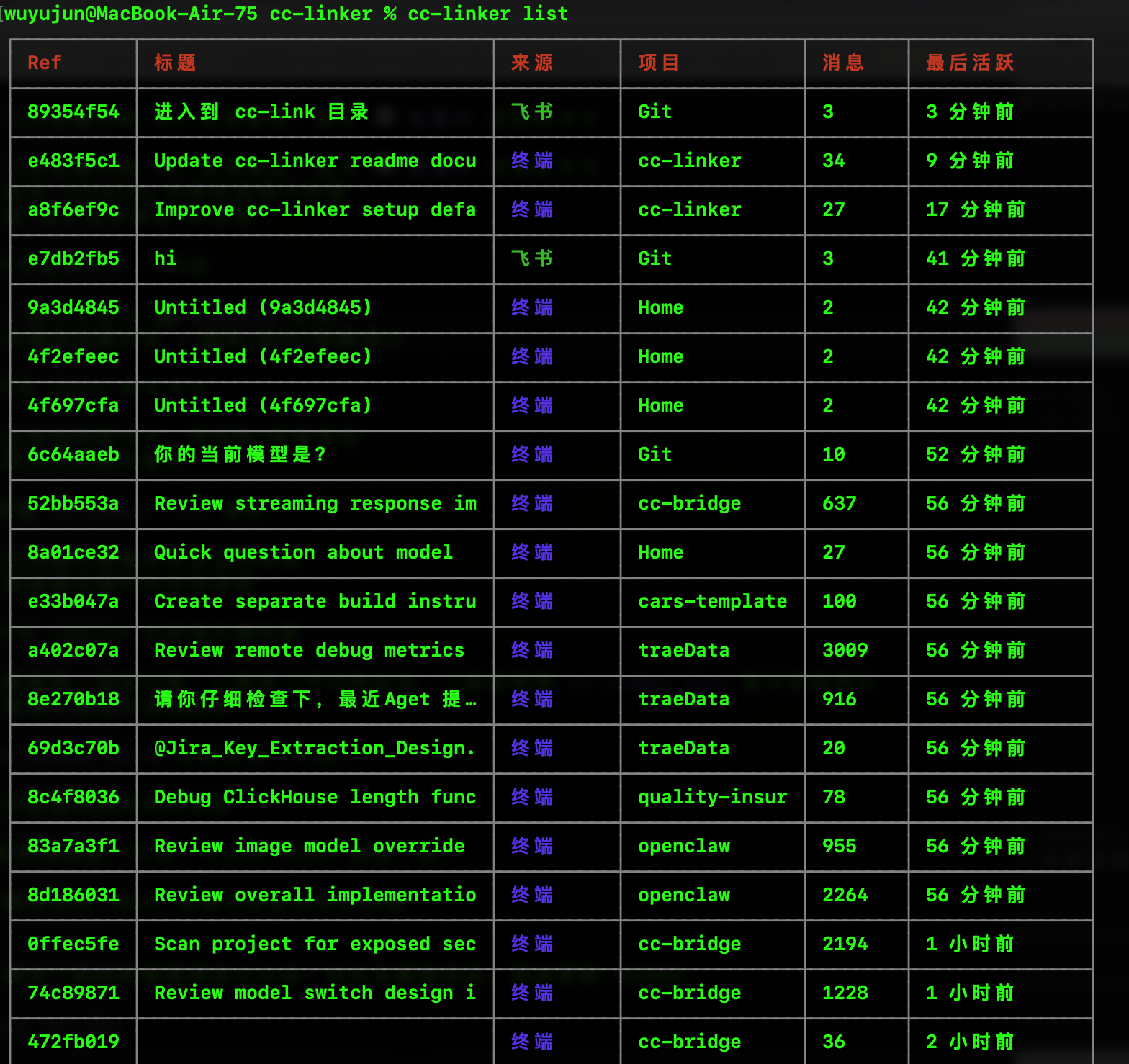Select ref 472fb019

[x=73, y=1042]
